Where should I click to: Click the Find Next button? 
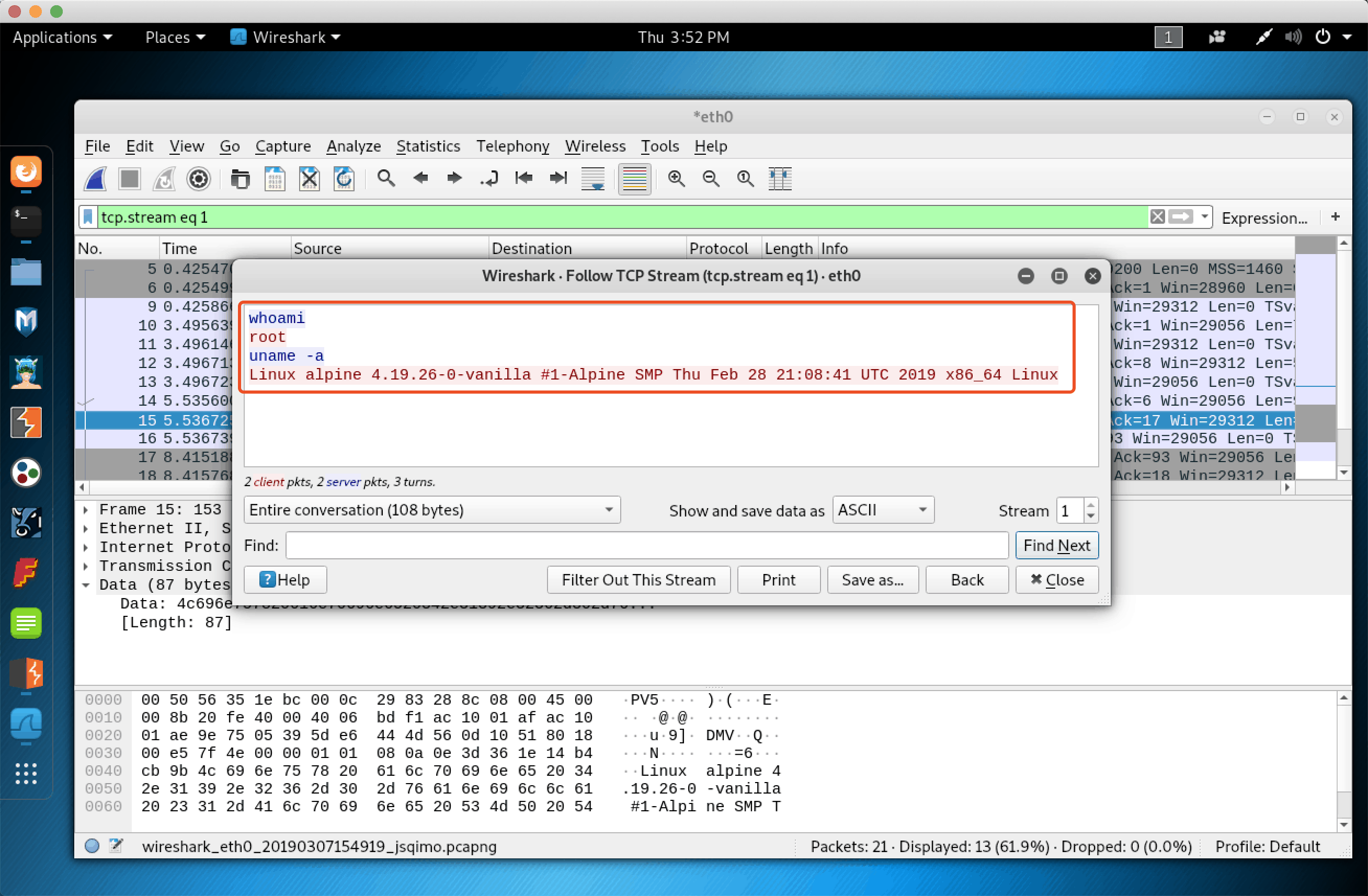[x=1057, y=545]
